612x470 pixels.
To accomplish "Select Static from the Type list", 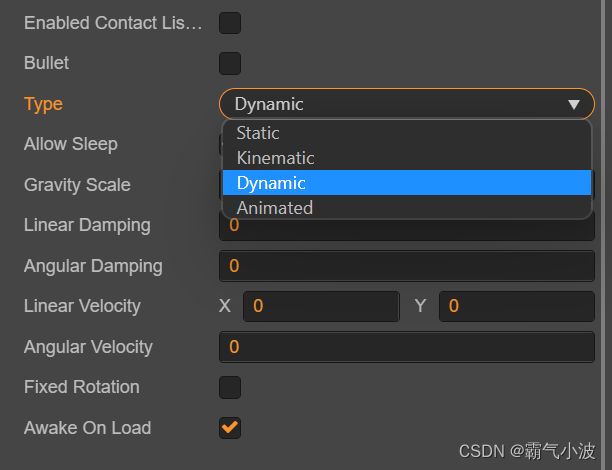I will (407, 133).
